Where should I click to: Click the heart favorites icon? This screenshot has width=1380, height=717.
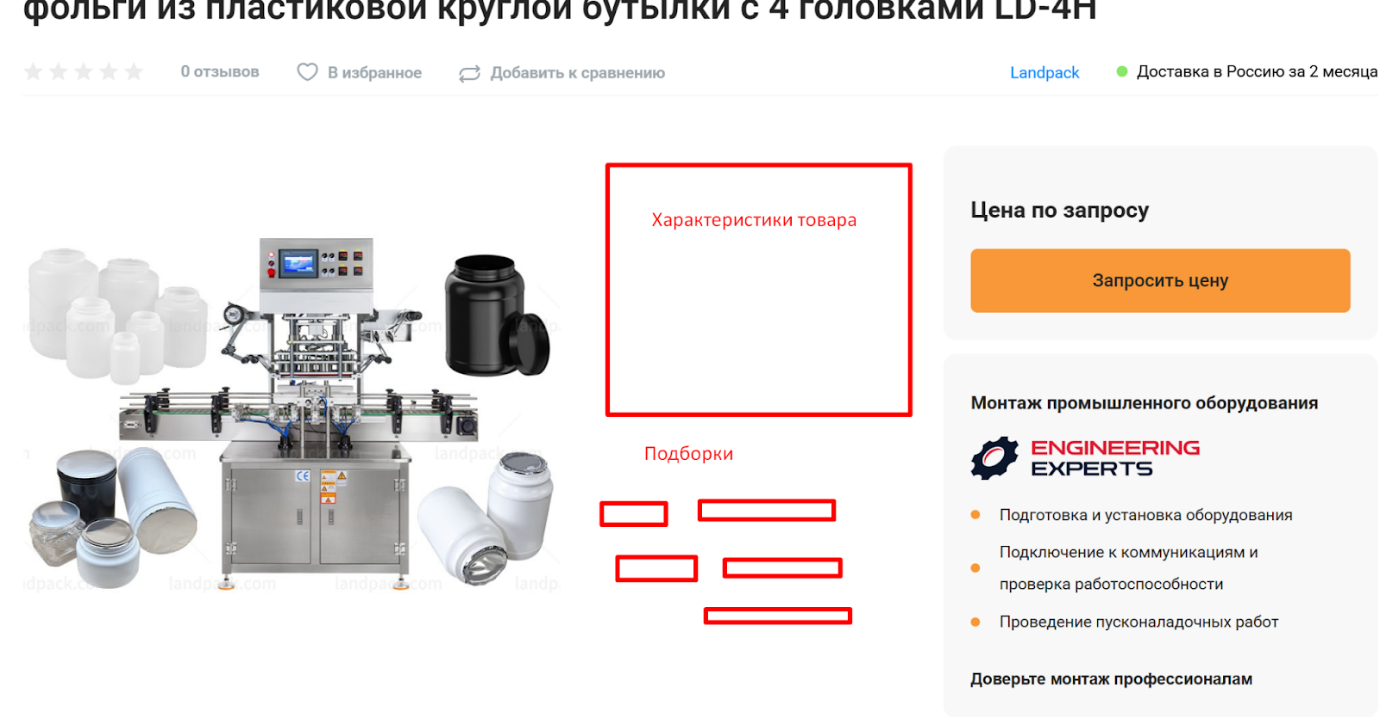pos(307,72)
